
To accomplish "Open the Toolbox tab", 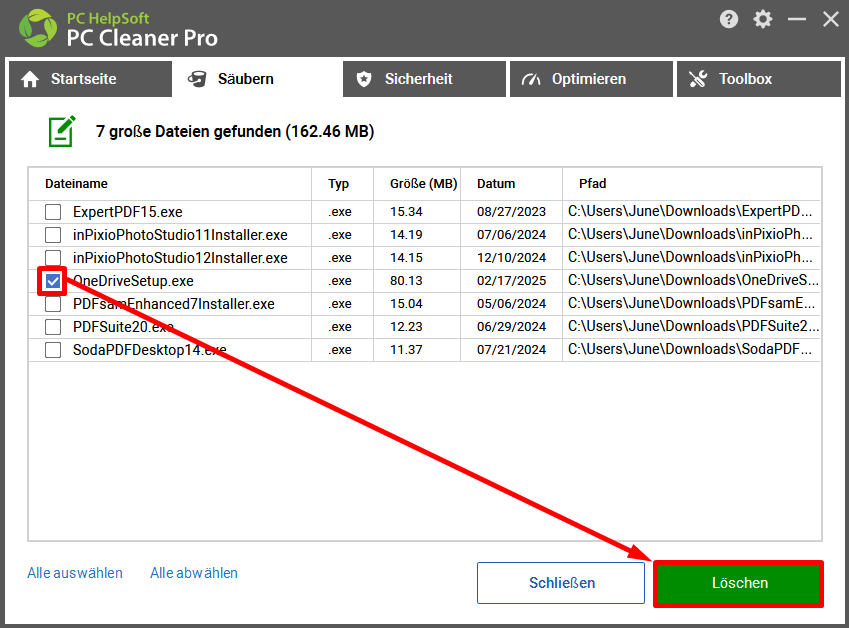I will 759,79.
